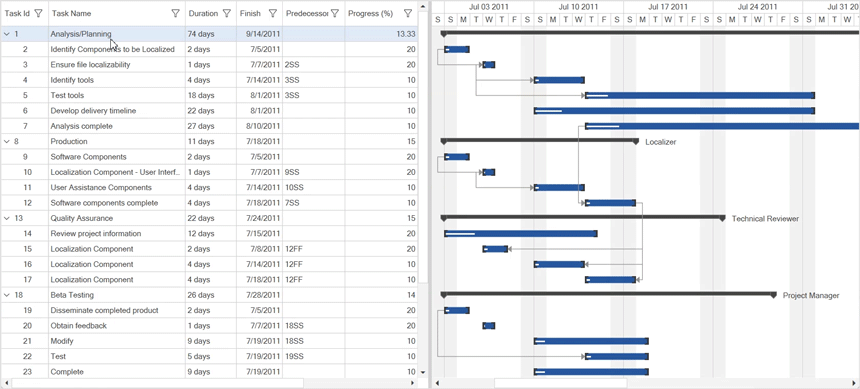Select Software components complete task bar
The width and height of the screenshot is (860, 389).
610,203
